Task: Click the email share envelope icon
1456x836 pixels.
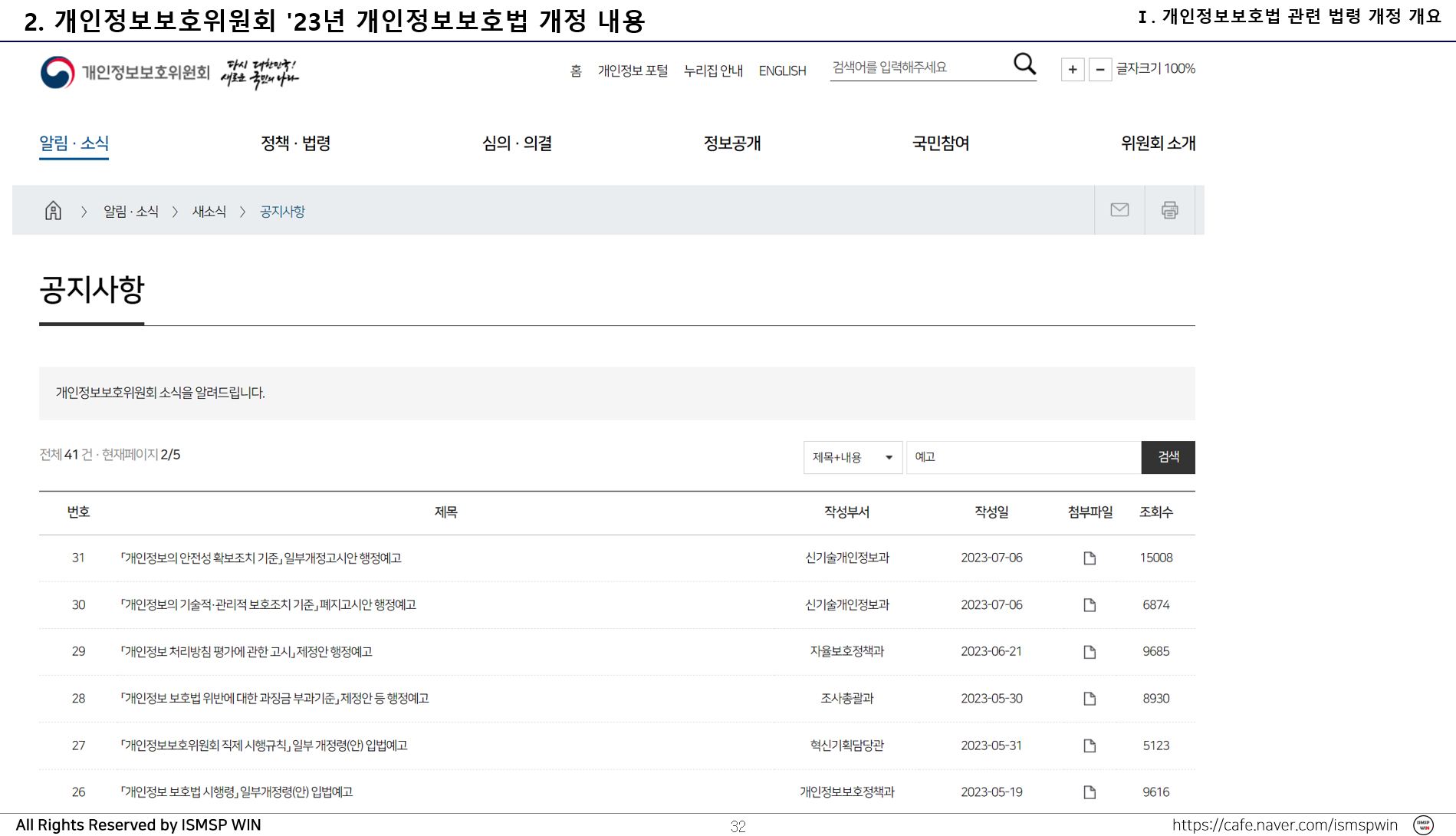Action: pyautogui.click(x=1119, y=209)
